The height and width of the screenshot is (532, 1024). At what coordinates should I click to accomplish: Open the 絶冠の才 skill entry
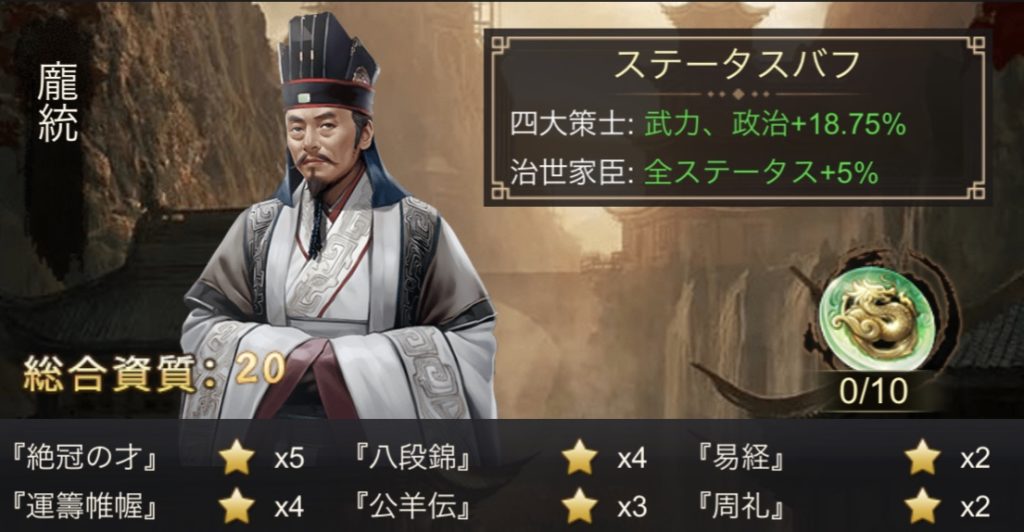tap(85, 458)
